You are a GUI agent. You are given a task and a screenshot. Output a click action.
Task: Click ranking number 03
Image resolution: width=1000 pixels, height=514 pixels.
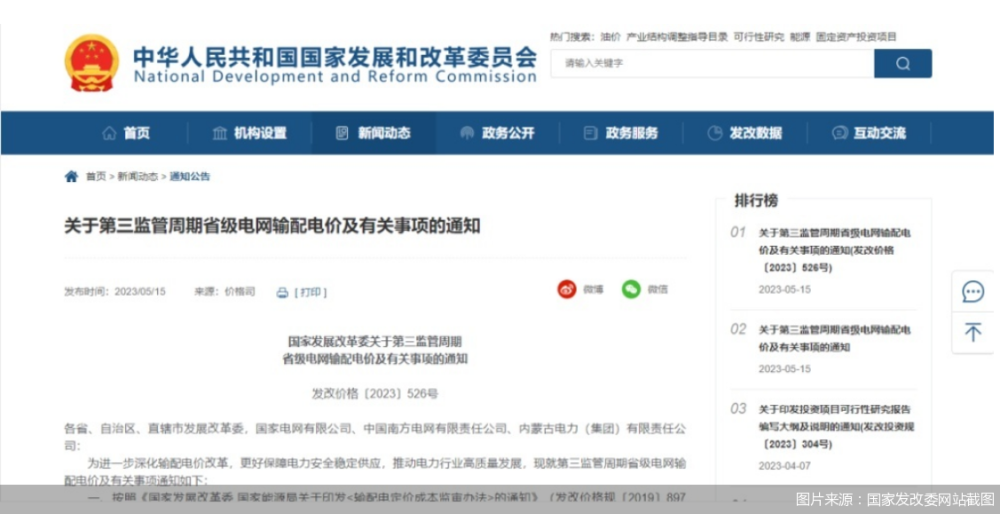pos(738,409)
